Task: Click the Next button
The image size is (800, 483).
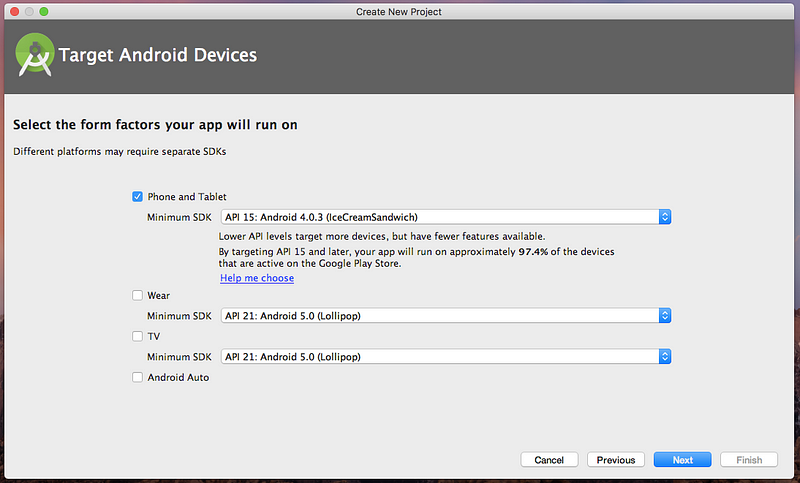Action: pyautogui.click(x=683, y=460)
